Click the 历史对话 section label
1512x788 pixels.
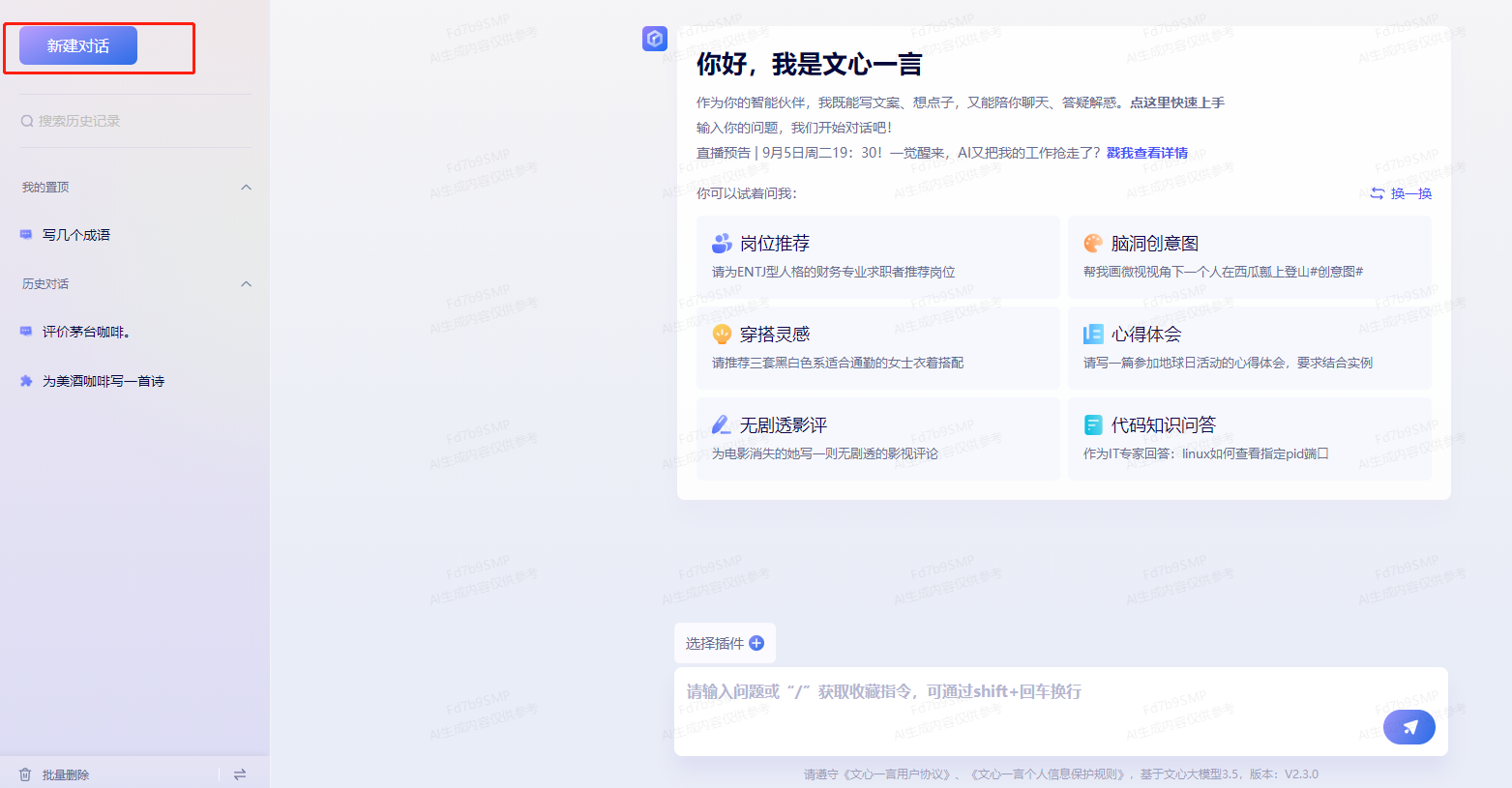point(45,284)
